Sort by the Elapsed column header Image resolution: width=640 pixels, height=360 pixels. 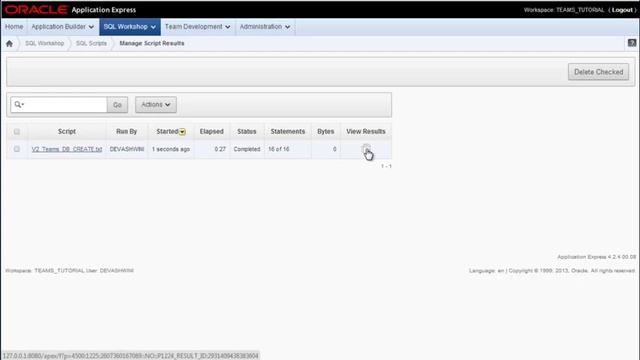click(x=211, y=131)
